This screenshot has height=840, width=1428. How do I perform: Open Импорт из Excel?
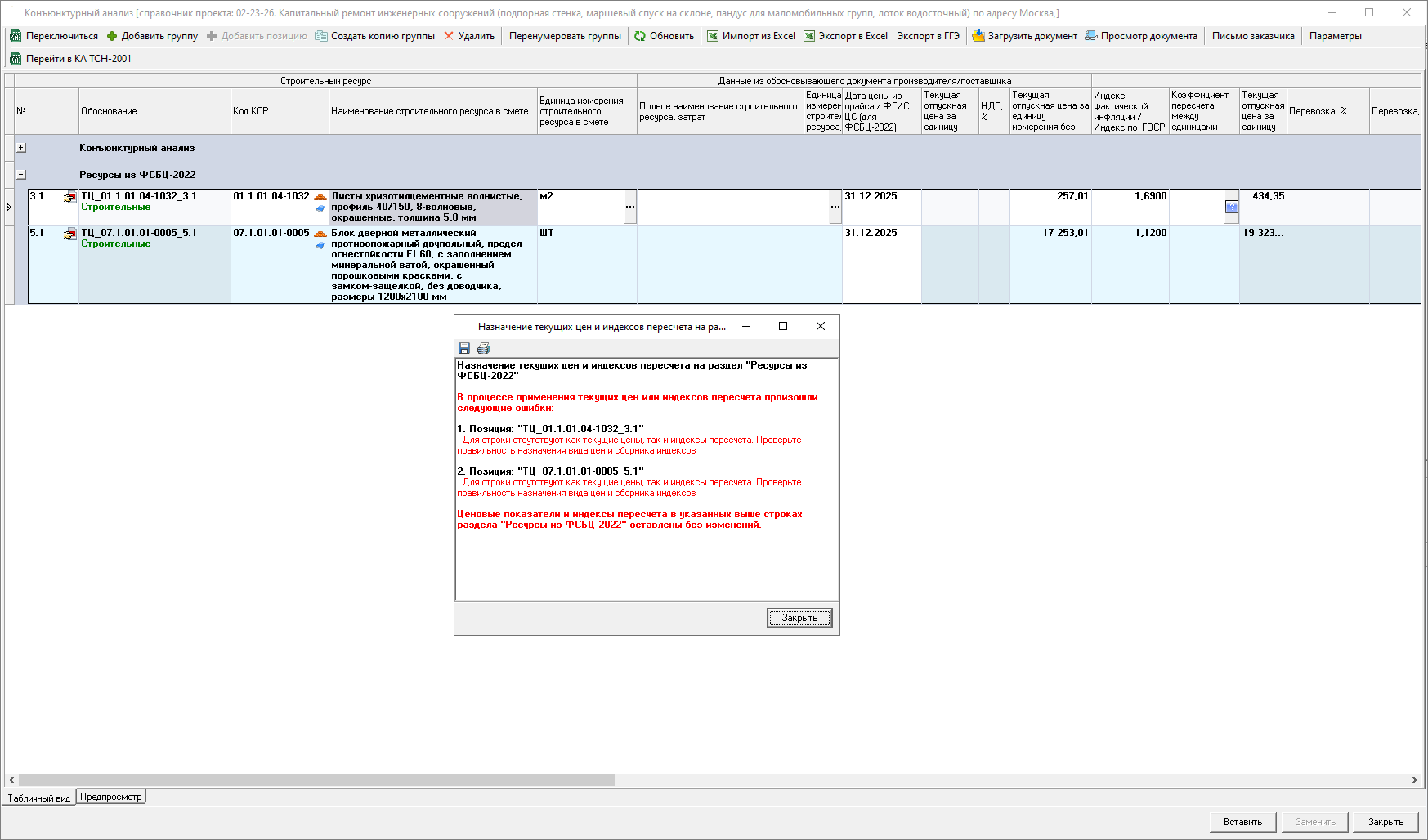(x=750, y=36)
